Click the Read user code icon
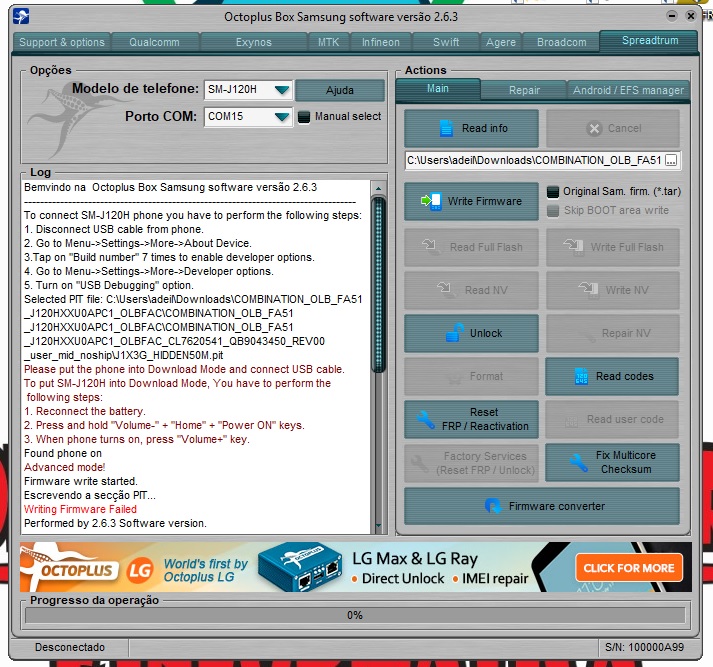The height and width of the screenshot is (667, 713). coord(571,420)
